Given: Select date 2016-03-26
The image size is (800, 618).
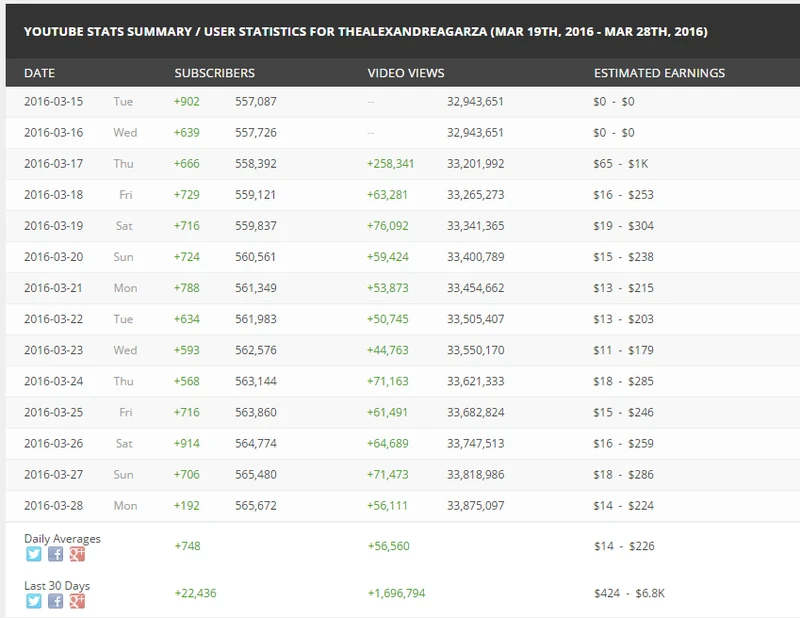Looking at the screenshot, I should (54, 444).
